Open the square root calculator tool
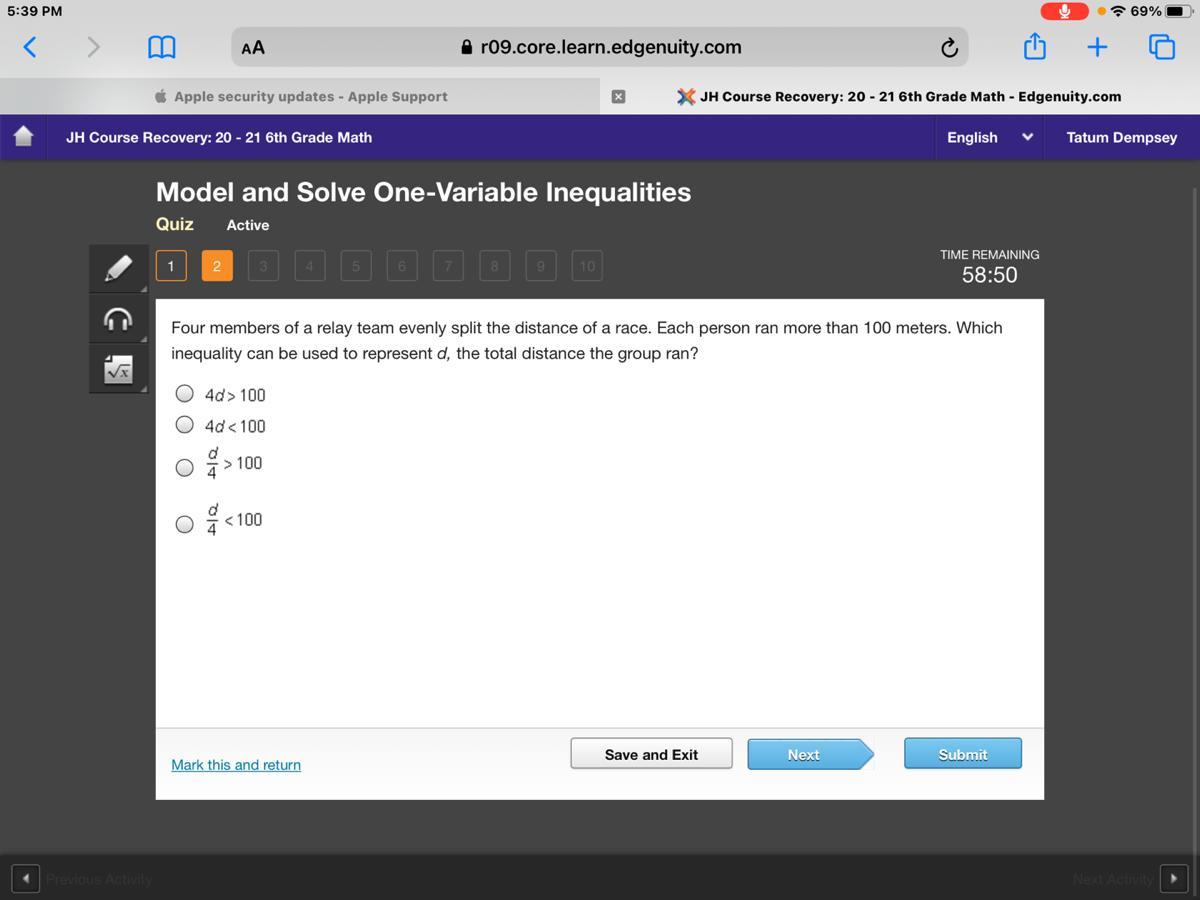 (x=118, y=370)
